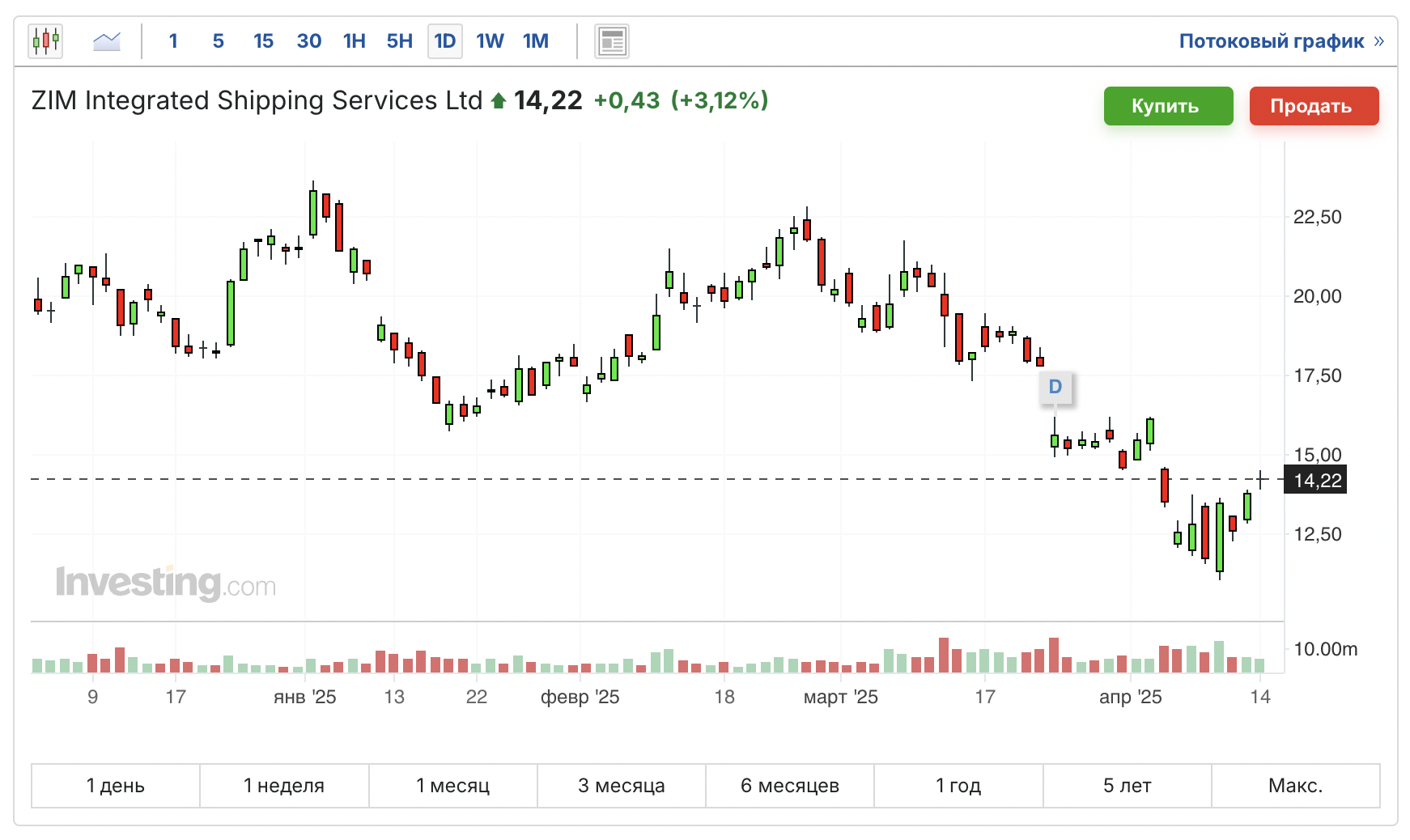Viewport: 1410px width, 840px height.
Task: Select the 1 год range tab
Action: [x=958, y=786]
